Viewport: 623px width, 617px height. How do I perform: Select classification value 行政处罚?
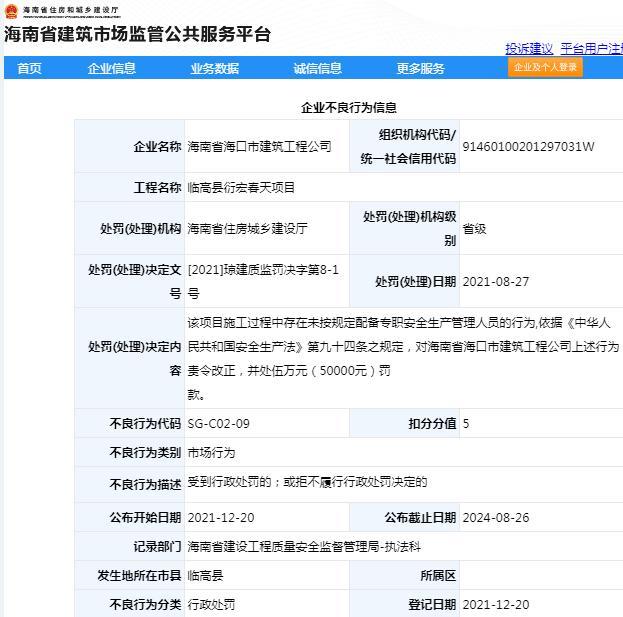point(211,605)
